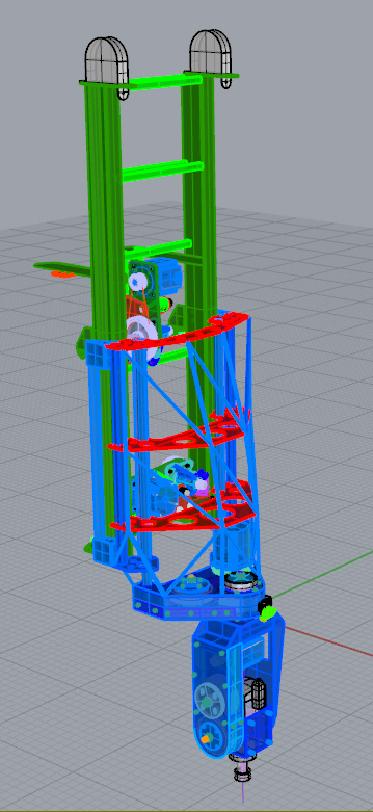Pick the second green ladder rung
The image size is (373, 812).
162,170
